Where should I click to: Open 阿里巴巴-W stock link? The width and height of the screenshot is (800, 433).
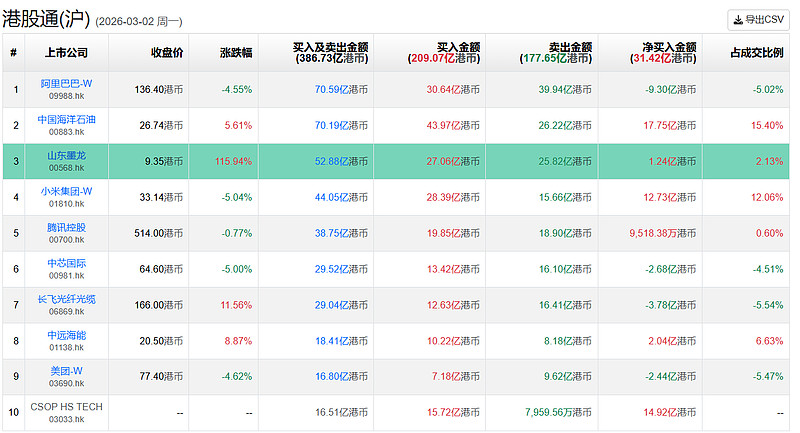(x=66, y=83)
